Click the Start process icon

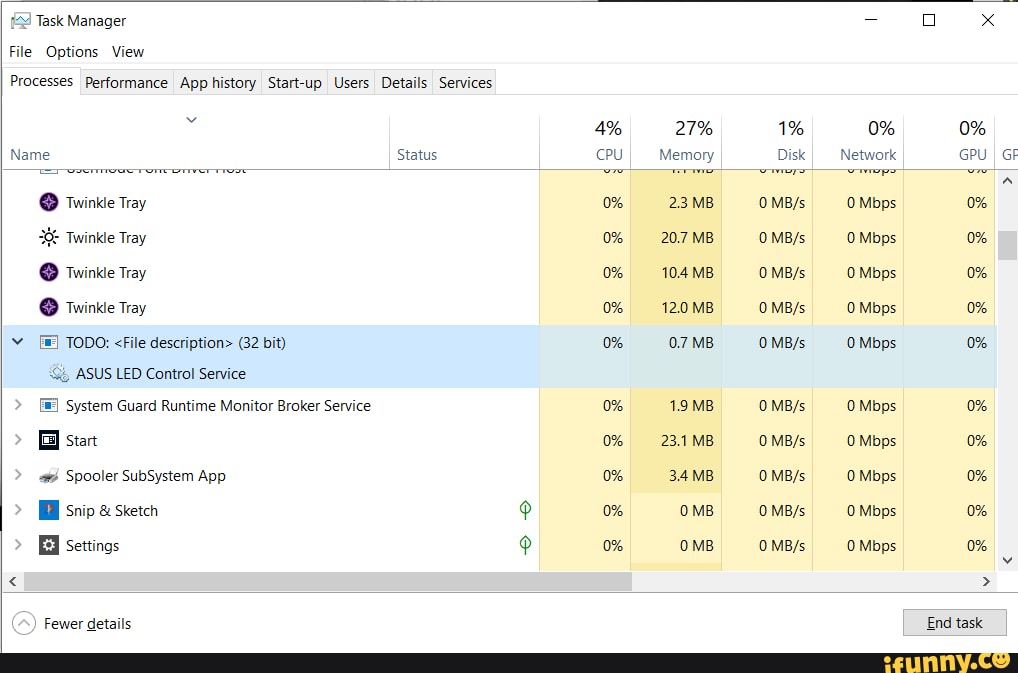click(x=48, y=440)
